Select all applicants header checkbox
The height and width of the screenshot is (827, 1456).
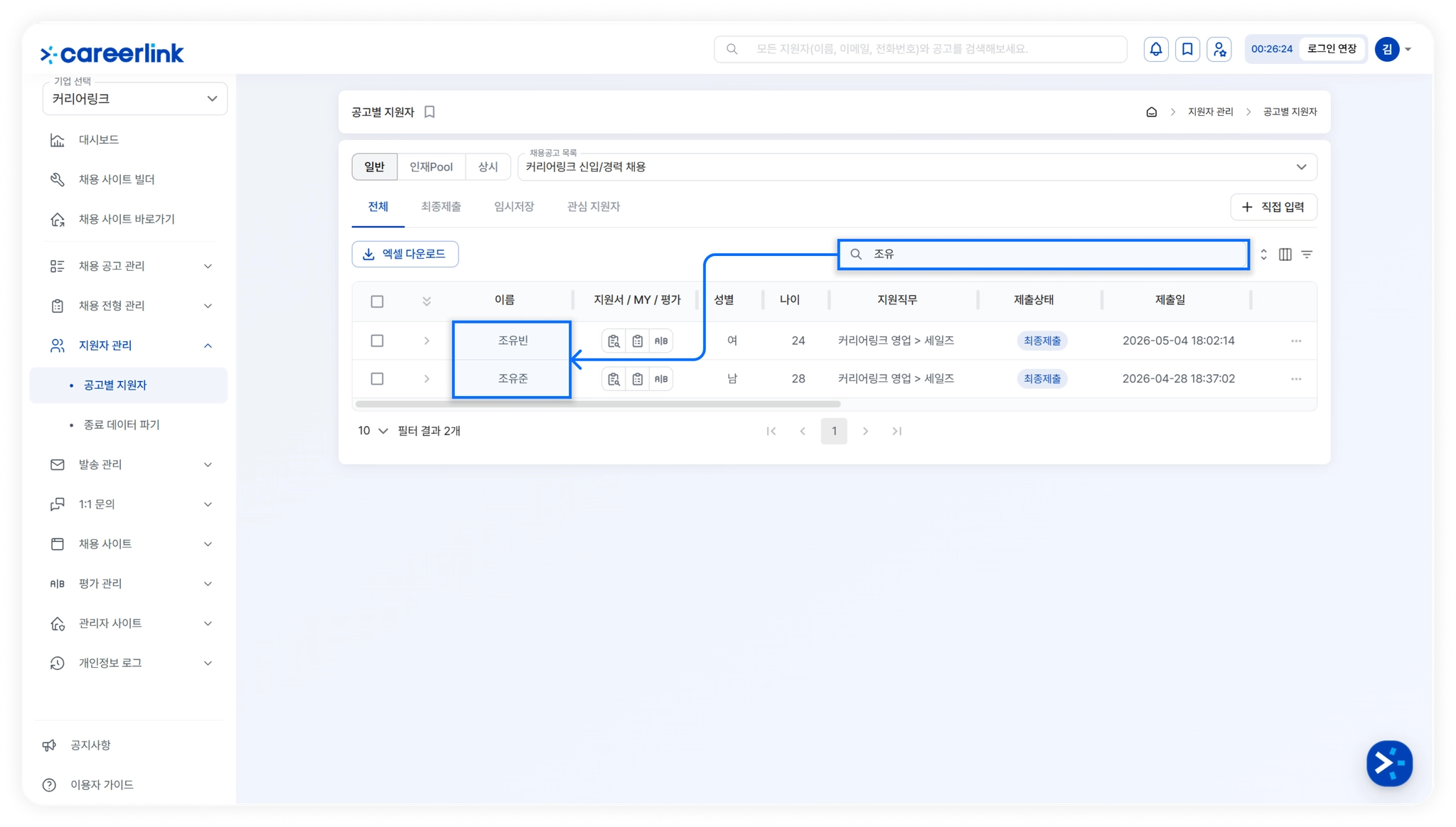click(x=378, y=302)
